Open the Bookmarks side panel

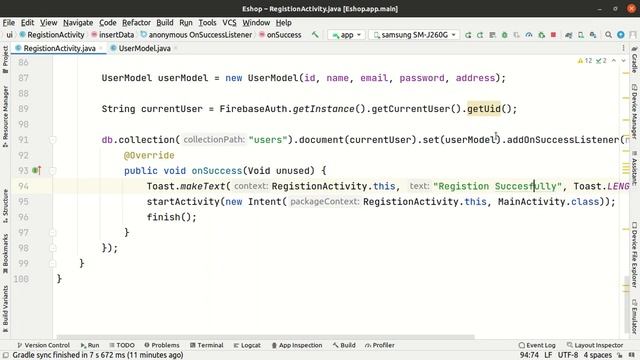[5, 253]
